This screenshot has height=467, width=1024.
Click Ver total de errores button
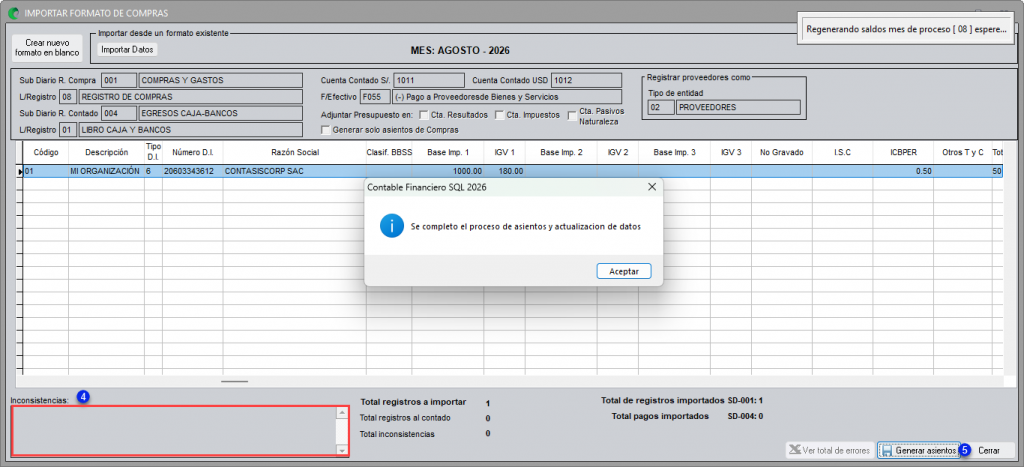click(829, 451)
